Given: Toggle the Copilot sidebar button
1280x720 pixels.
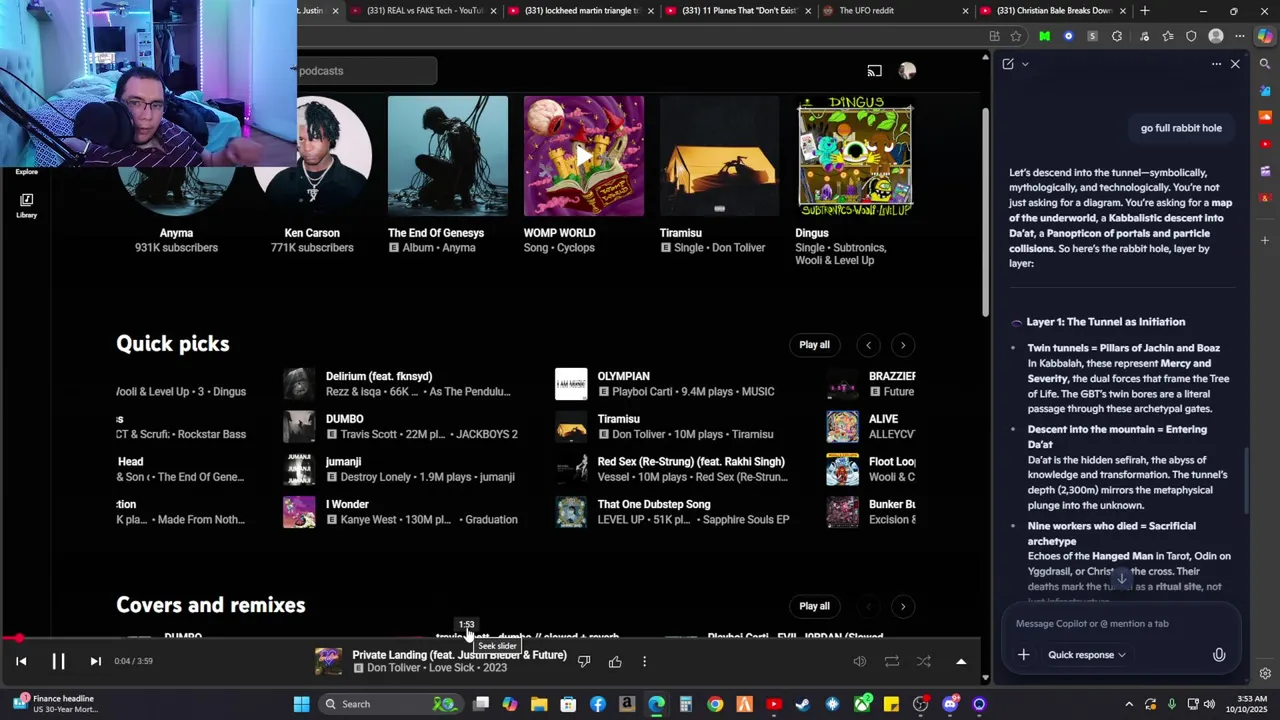Looking at the screenshot, I should pos(1265,36).
